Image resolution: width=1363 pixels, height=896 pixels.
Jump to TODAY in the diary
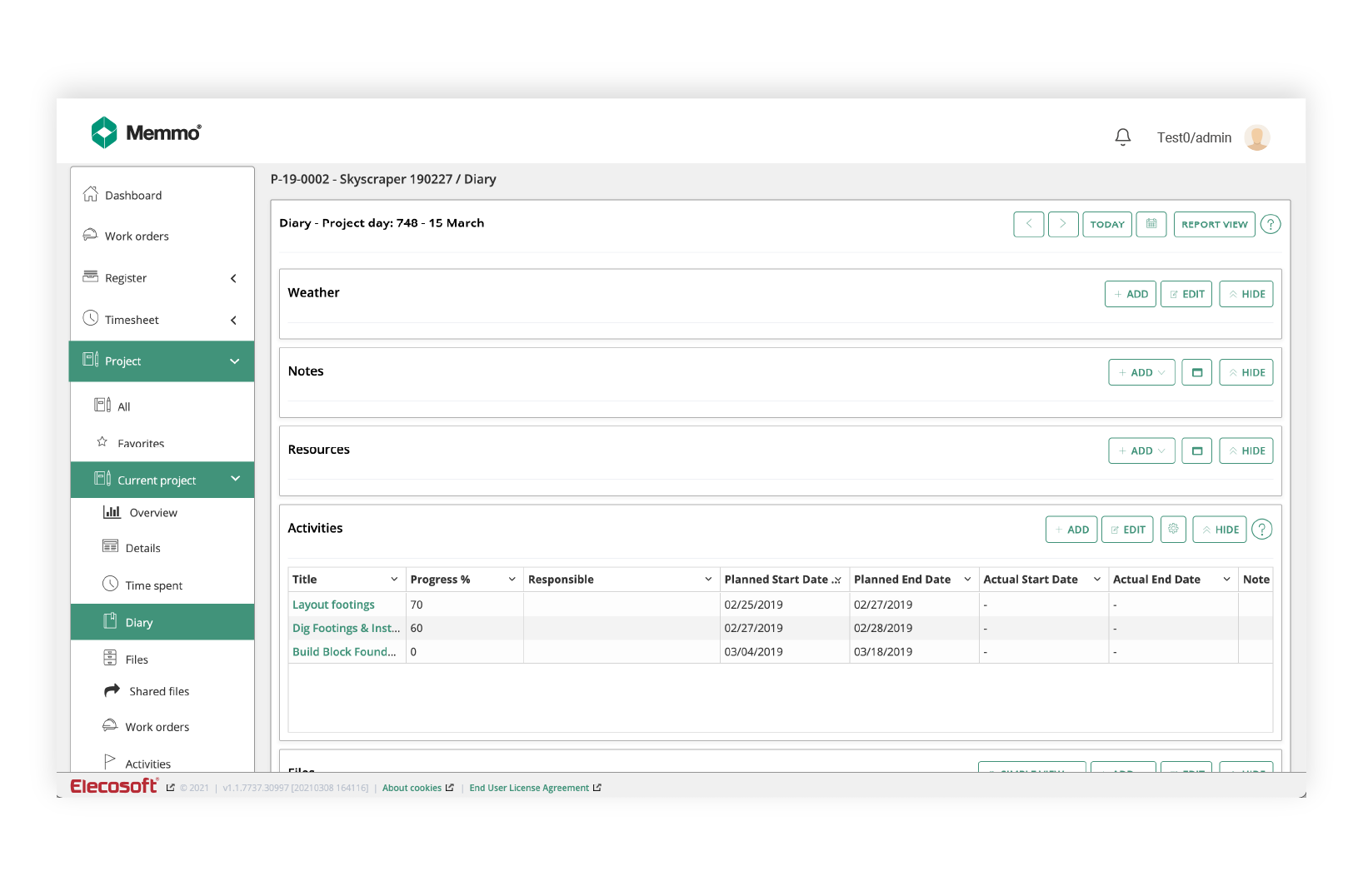[1106, 224]
